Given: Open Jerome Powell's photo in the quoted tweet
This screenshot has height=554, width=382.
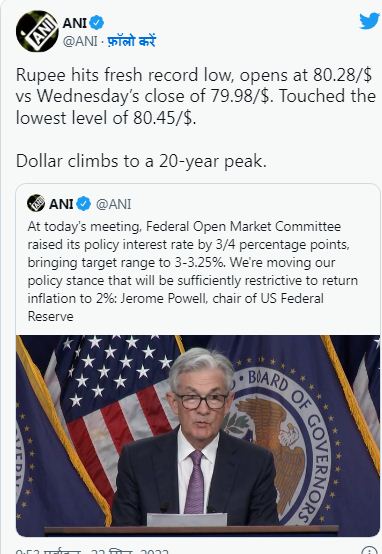Looking at the screenshot, I should pos(198,435).
